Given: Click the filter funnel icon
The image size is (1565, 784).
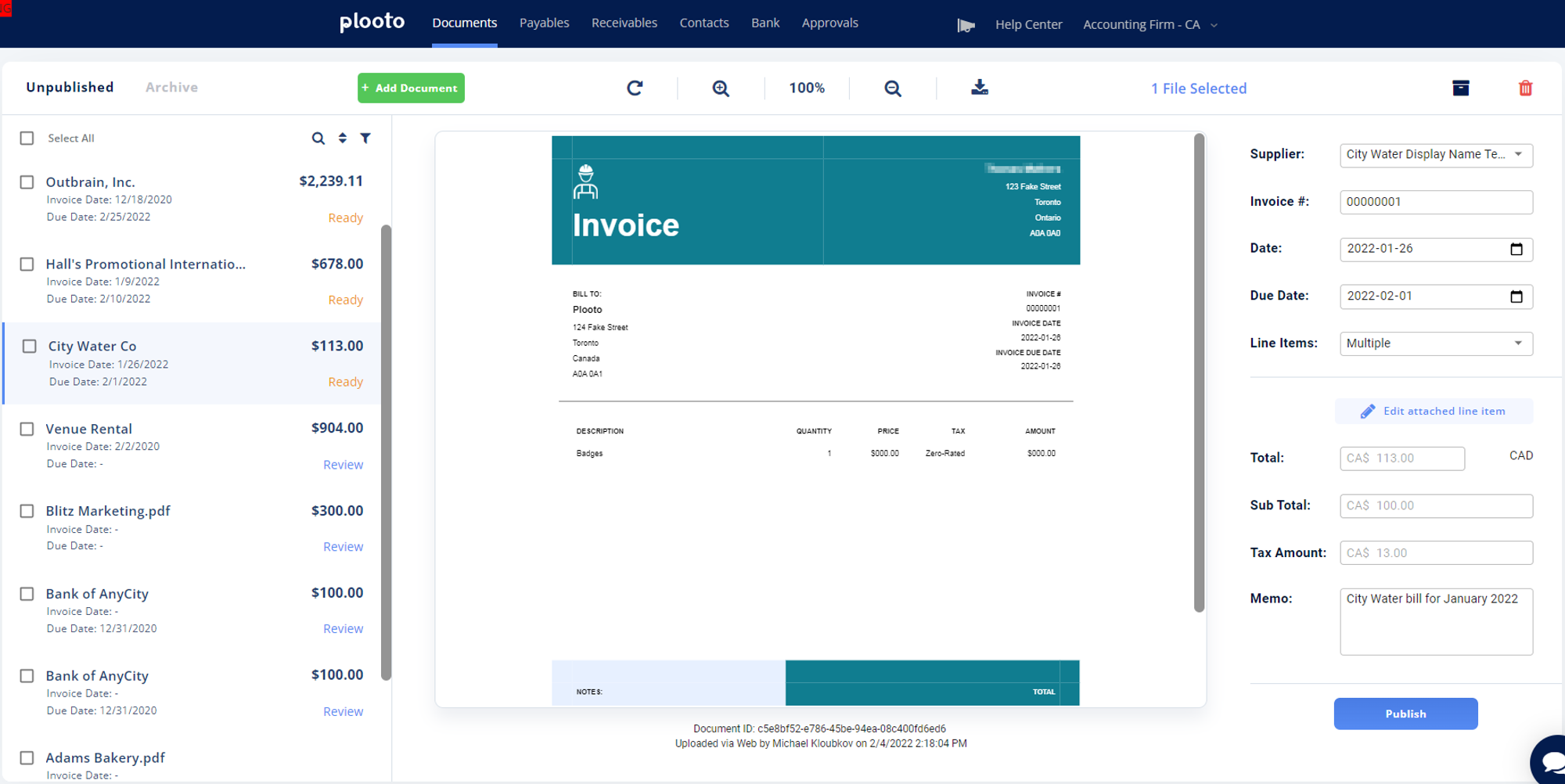Looking at the screenshot, I should [x=365, y=138].
